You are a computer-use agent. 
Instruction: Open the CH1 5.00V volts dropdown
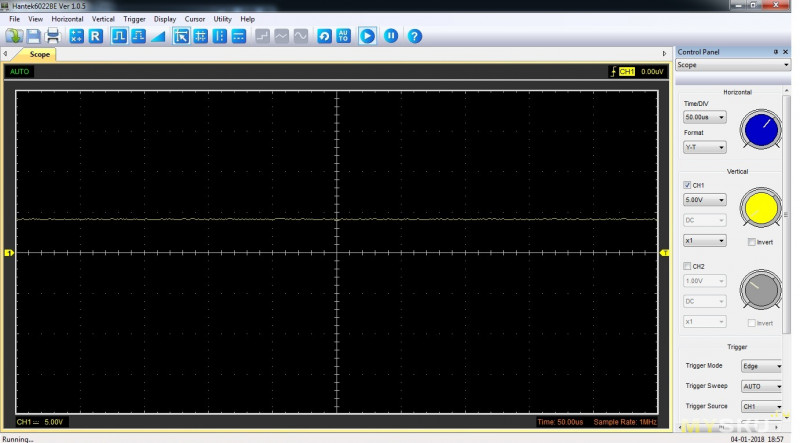pyautogui.click(x=705, y=200)
